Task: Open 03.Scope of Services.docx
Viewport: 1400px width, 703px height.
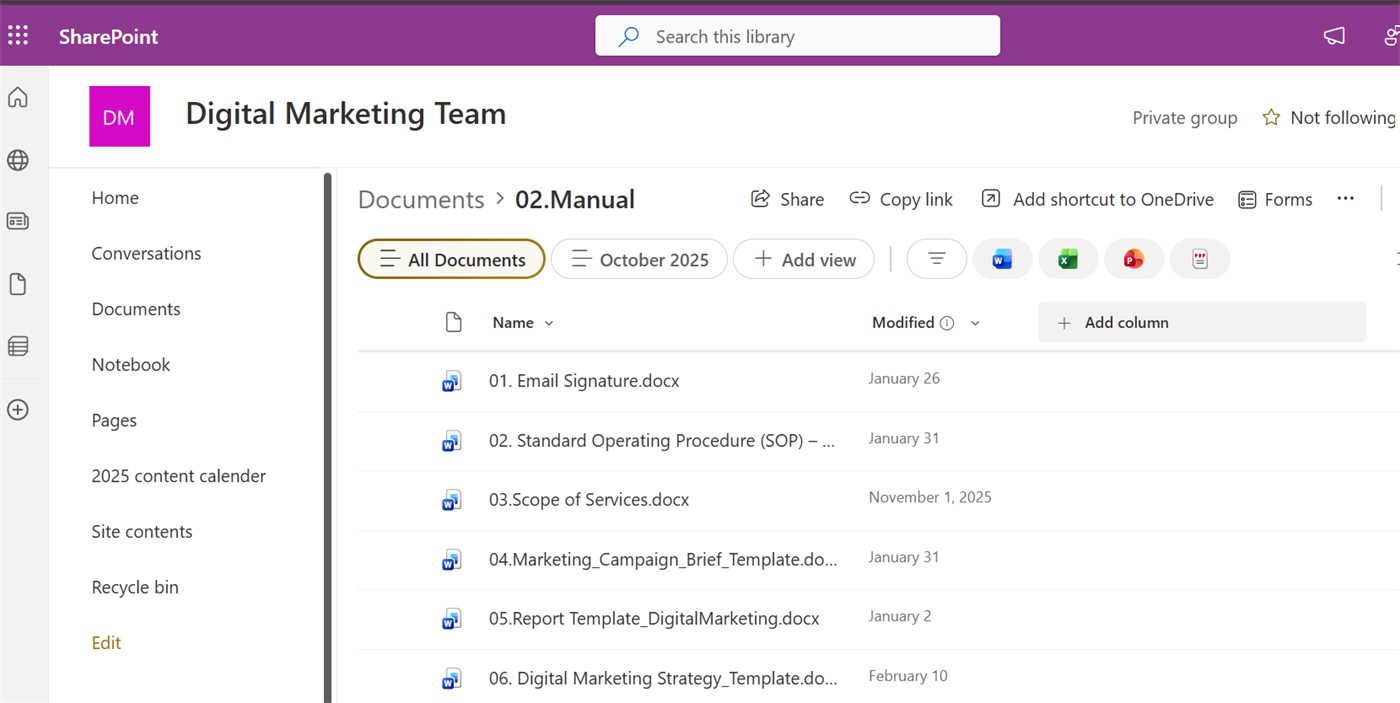Action: (x=589, y=500)
